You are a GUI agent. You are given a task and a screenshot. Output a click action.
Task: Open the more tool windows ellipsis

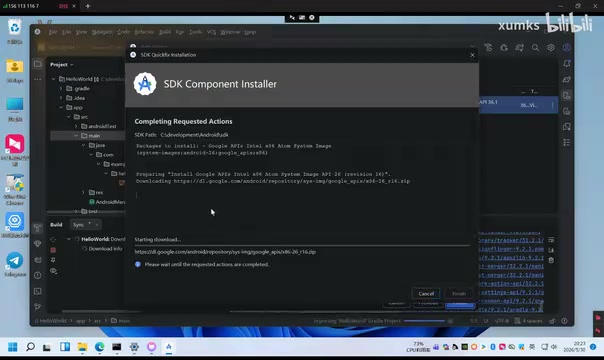coord(37,79)
